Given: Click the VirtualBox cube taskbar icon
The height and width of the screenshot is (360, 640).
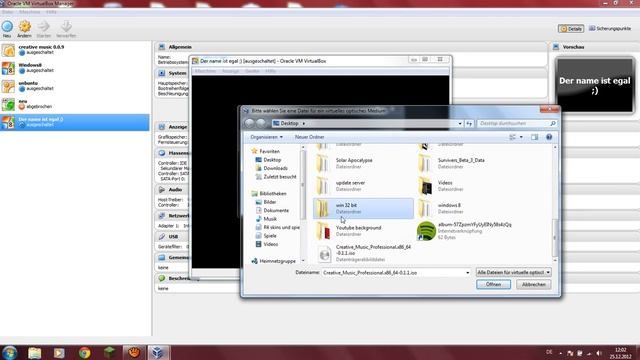Looking at the screenshot, I should (x=158, y=353).
